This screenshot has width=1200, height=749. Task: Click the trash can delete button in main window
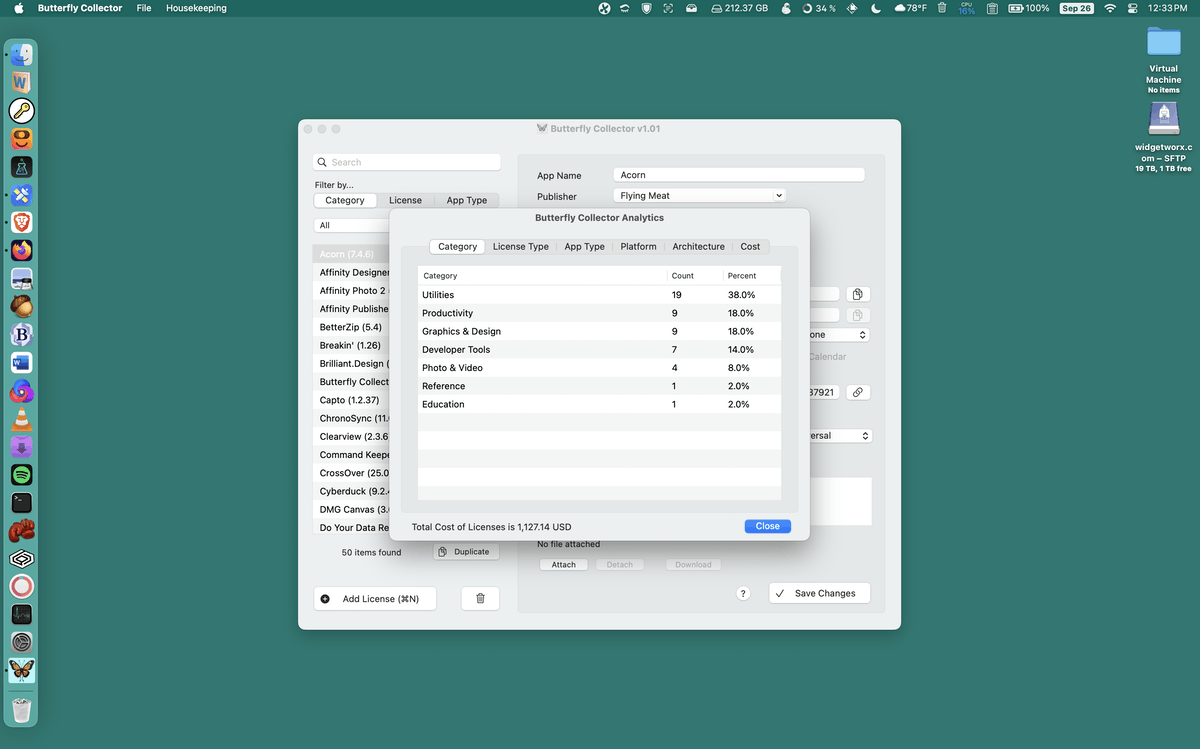480,598
